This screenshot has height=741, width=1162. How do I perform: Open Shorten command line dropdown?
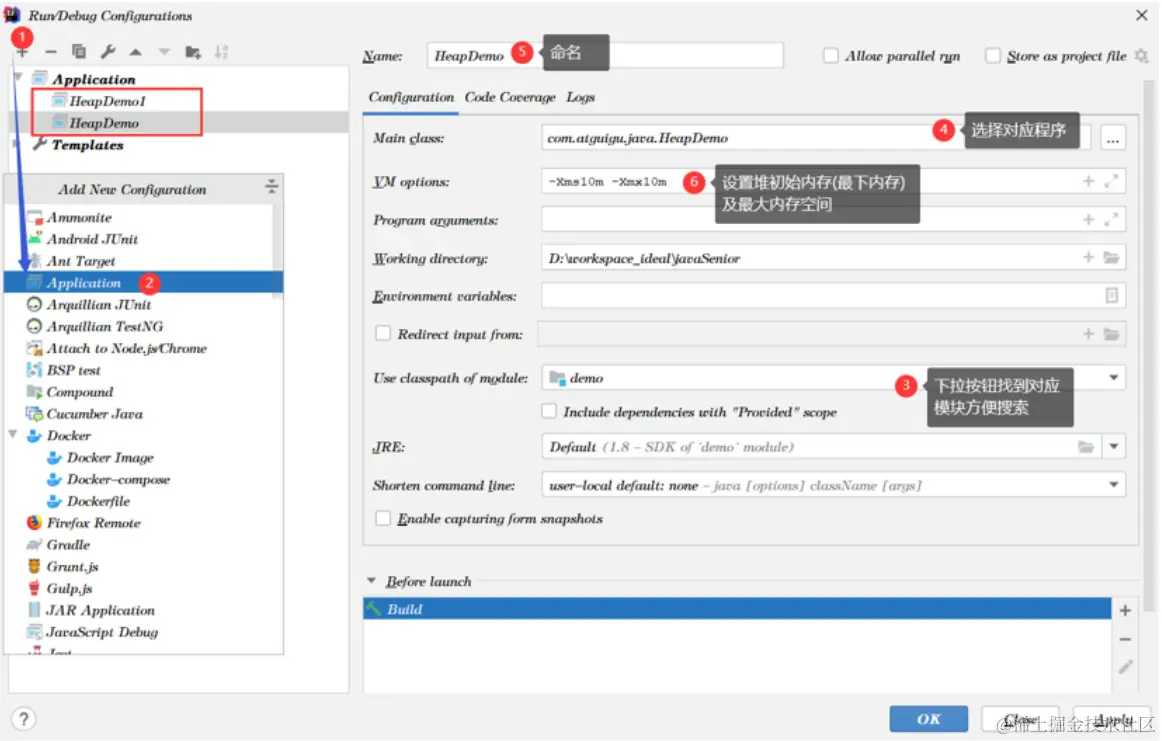[1113, 485]
